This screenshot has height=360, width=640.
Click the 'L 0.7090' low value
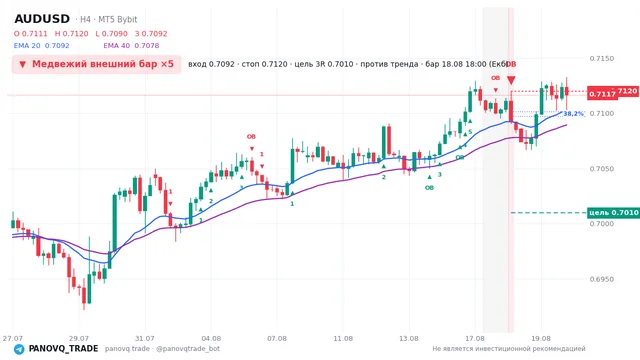pos(111,34)
